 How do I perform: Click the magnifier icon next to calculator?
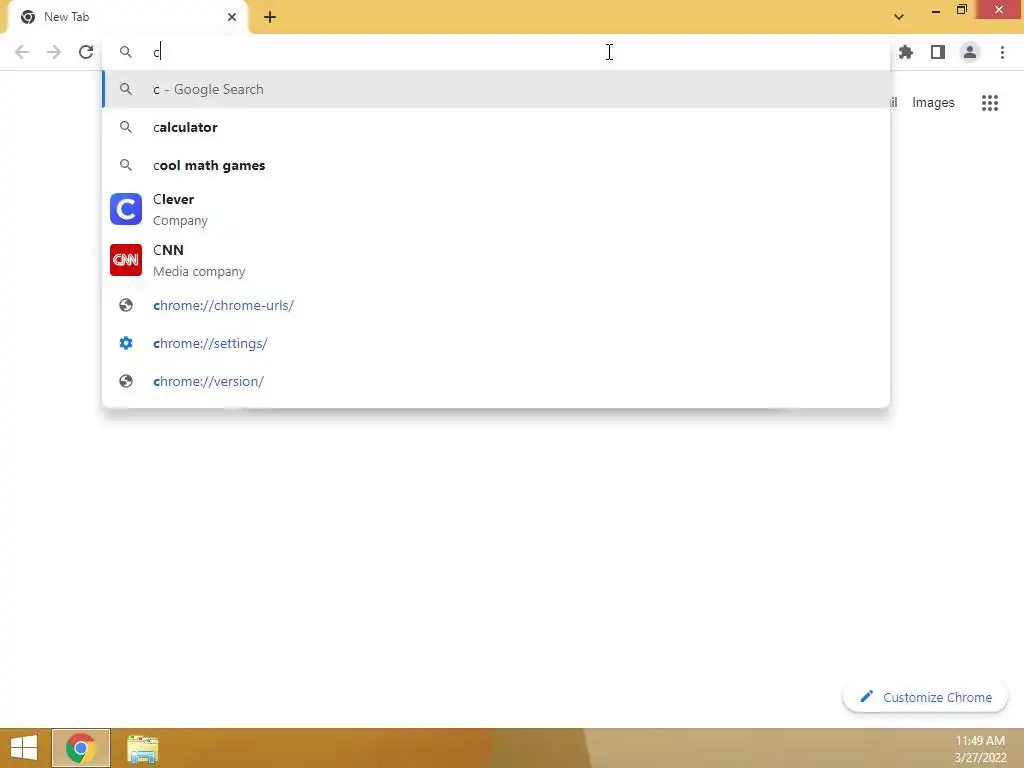point(126,127)
